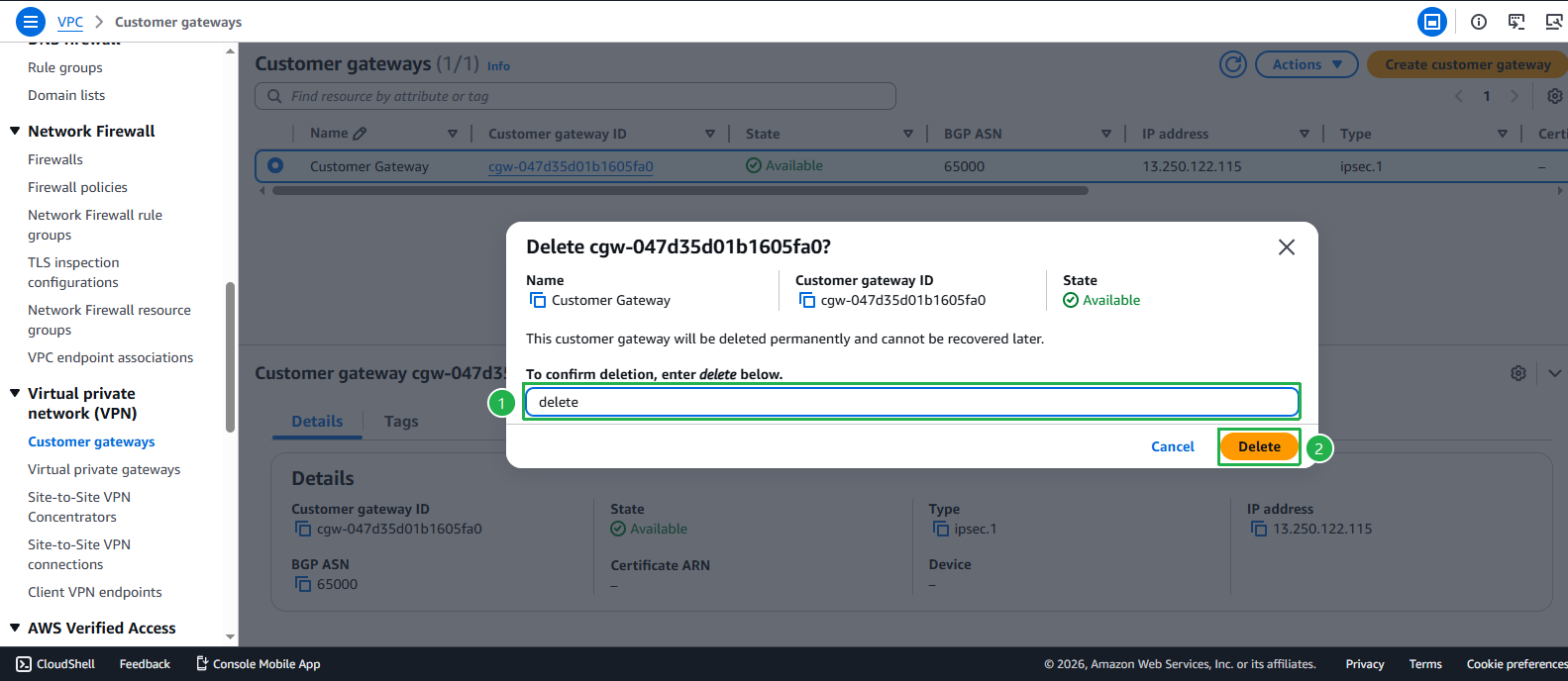Collapse the details panel chevron

click(x=1555, y=373)
